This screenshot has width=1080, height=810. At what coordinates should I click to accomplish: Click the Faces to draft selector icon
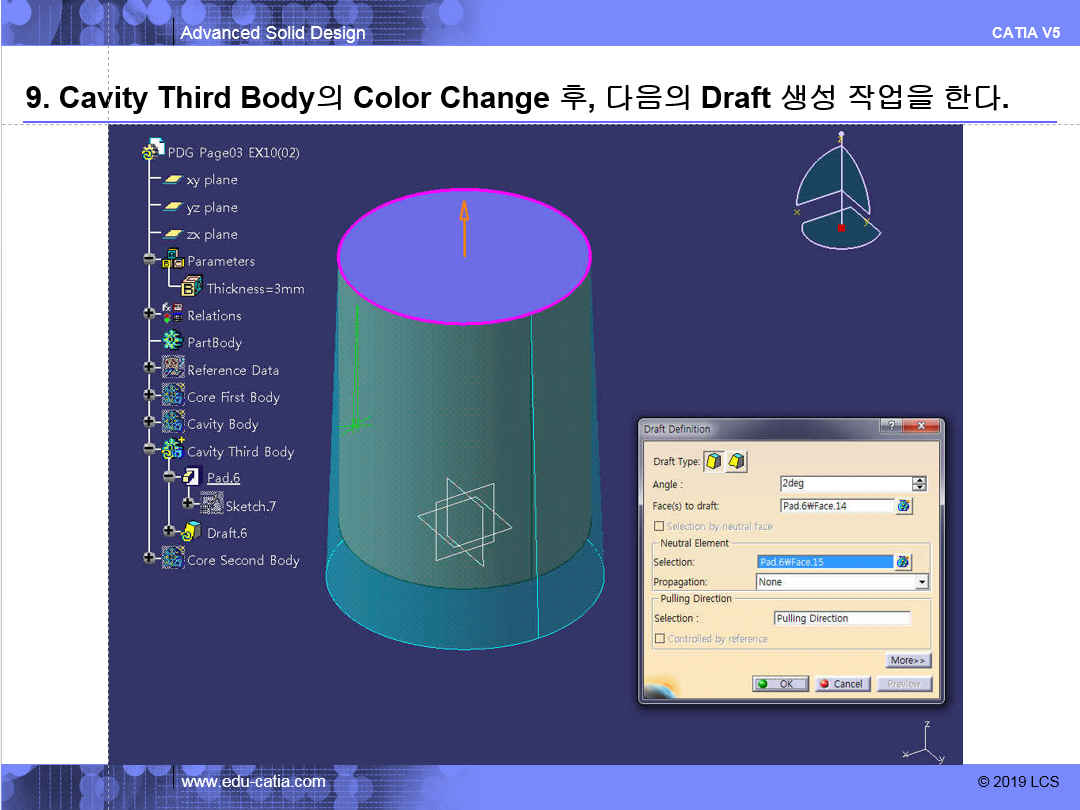(x=904, y=506)
